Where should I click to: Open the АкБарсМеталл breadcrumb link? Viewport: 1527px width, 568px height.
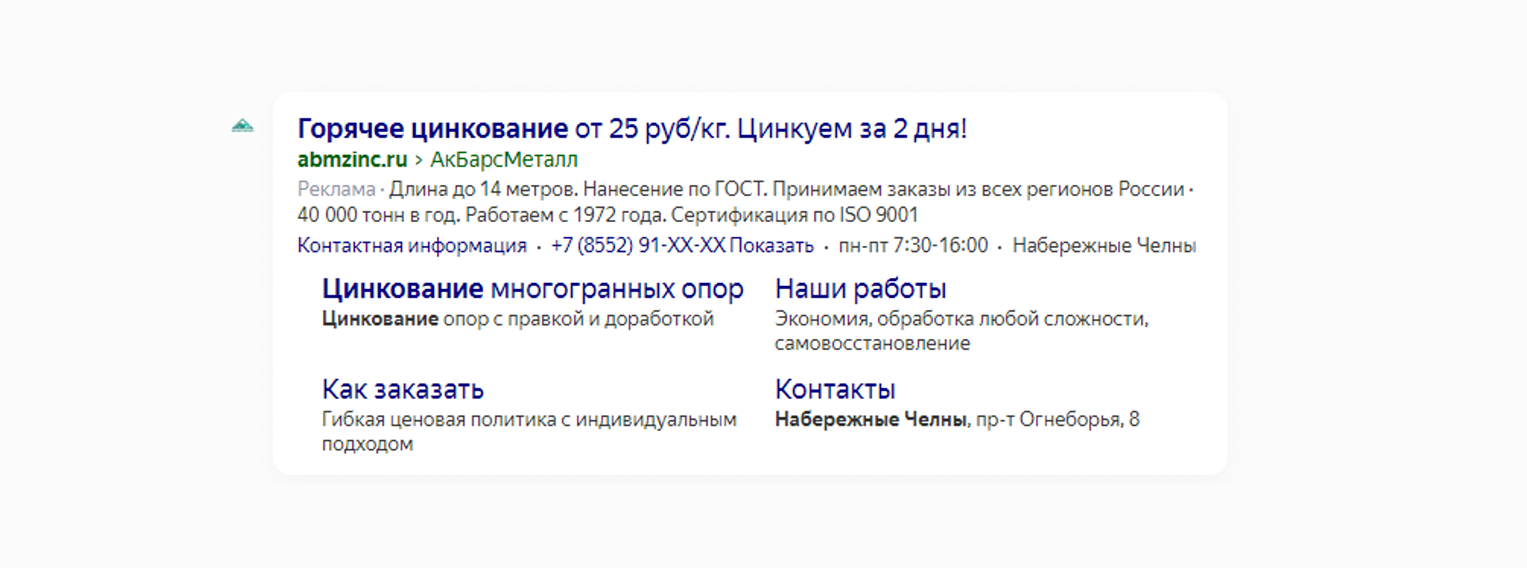pos(504,160)
